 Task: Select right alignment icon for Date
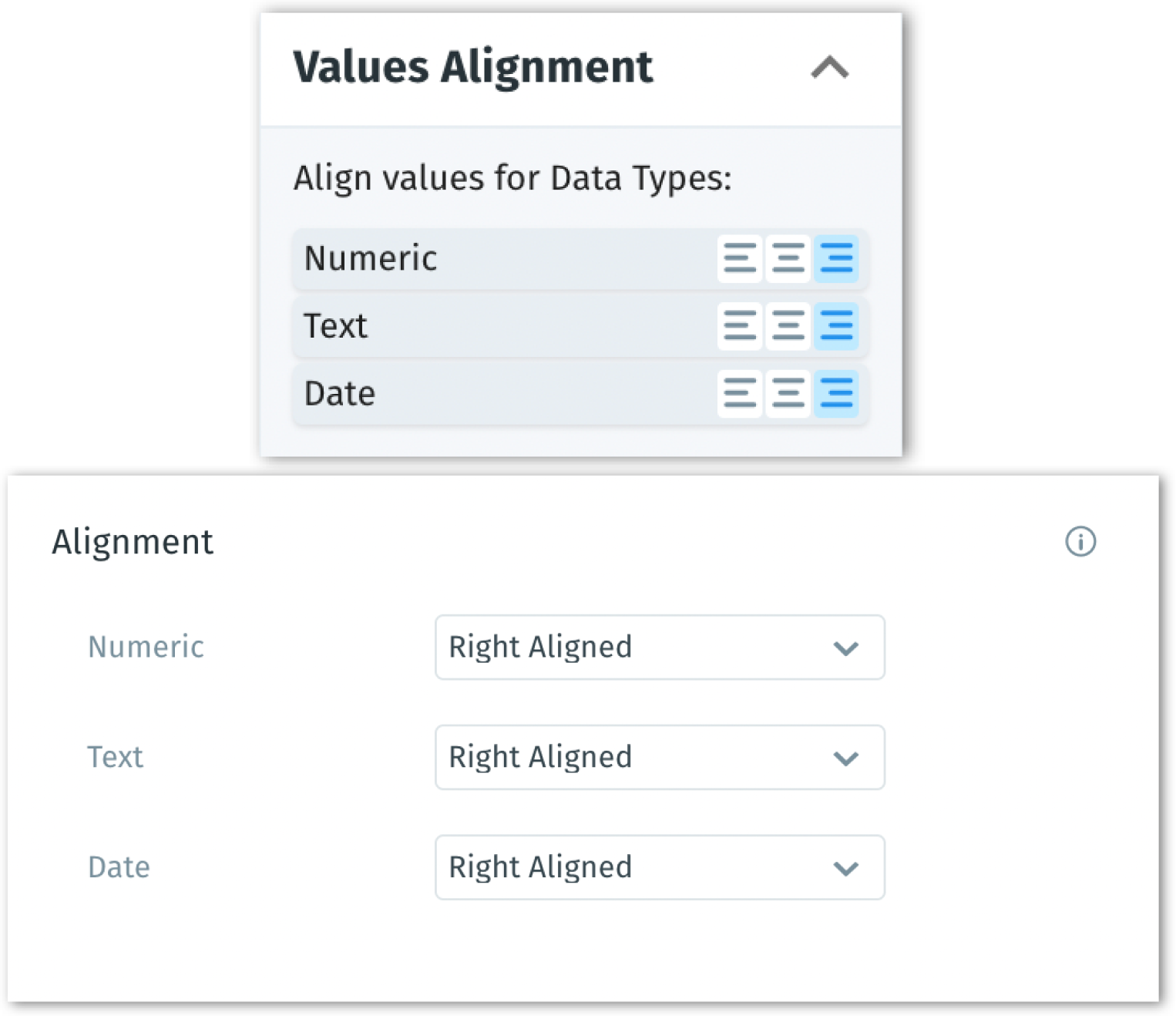[x=836, y=394]
